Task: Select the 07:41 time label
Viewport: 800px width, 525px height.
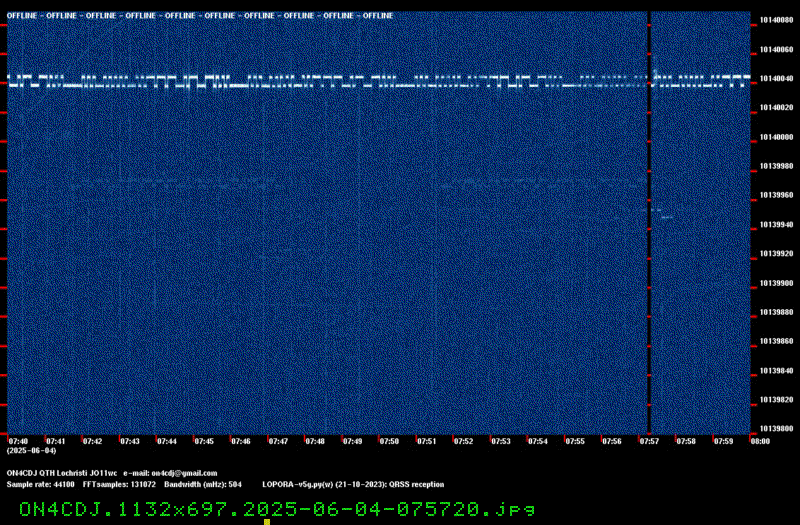Action: click(56, 441)
